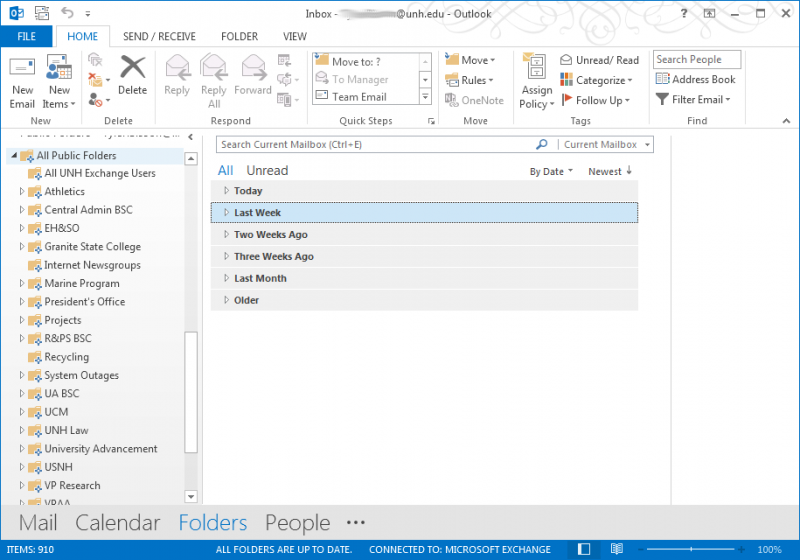
Task: Open Filter Email options
Action: (693, 99)
